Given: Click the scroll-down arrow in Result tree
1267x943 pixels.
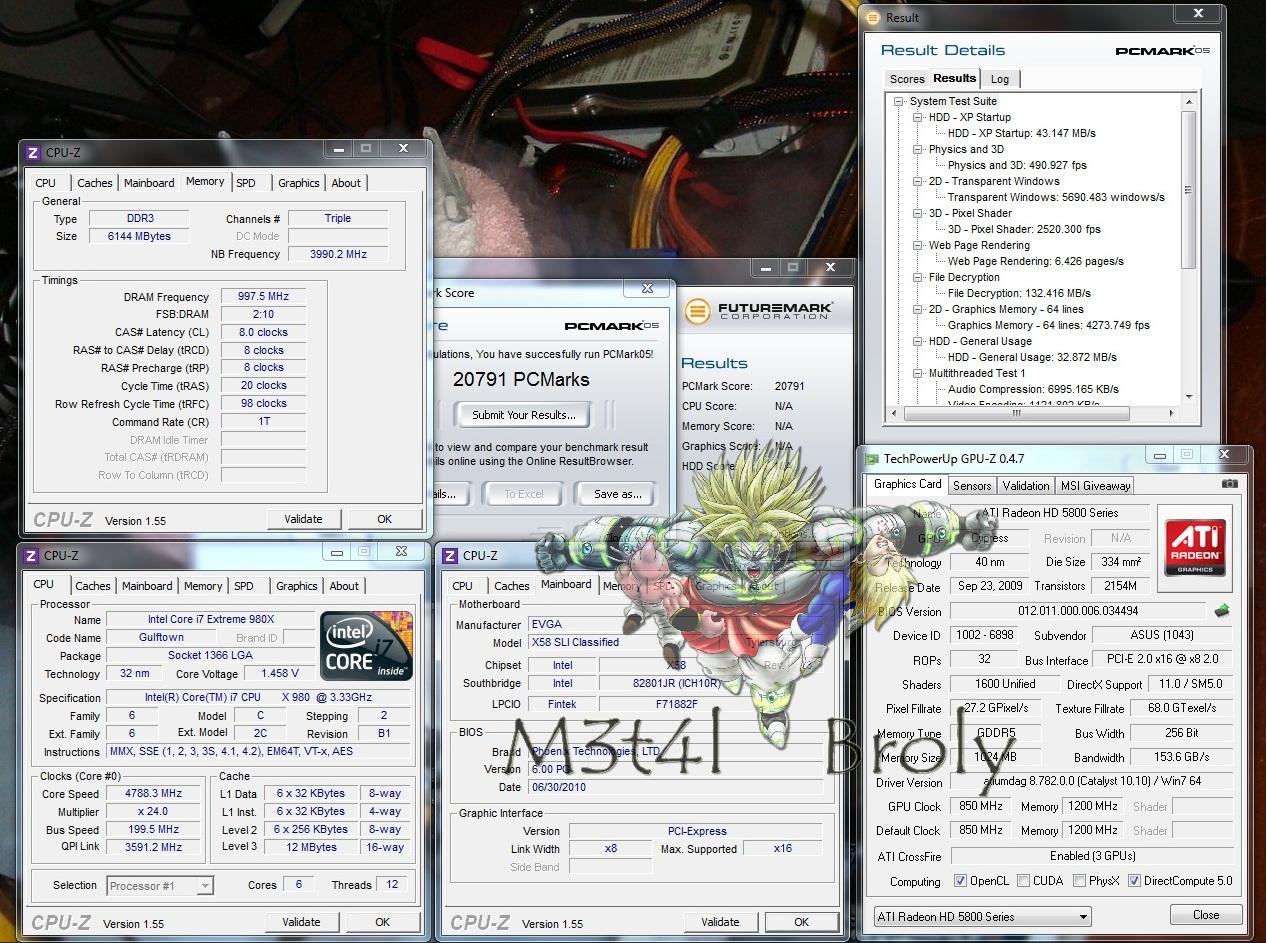Looking at the screenshot, I should 1188,398.
